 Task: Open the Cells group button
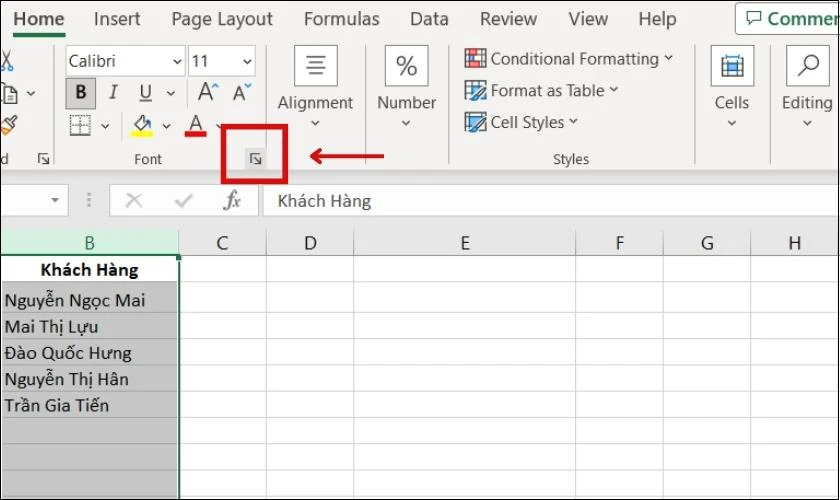pos(732,88)
